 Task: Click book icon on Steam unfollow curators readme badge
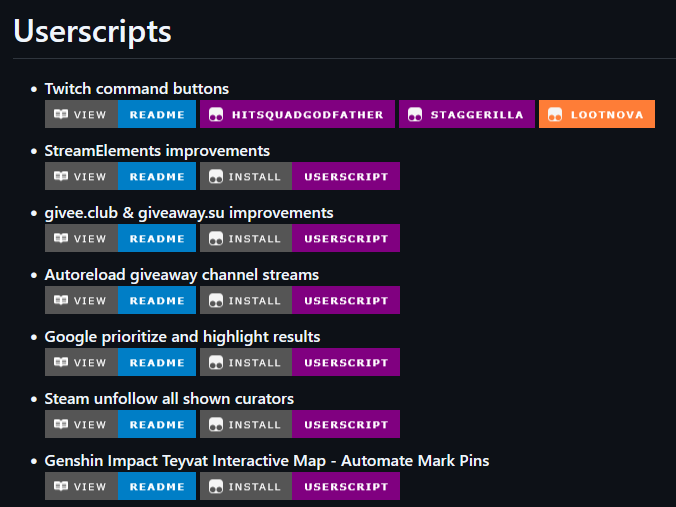click(x=61, y=425)
